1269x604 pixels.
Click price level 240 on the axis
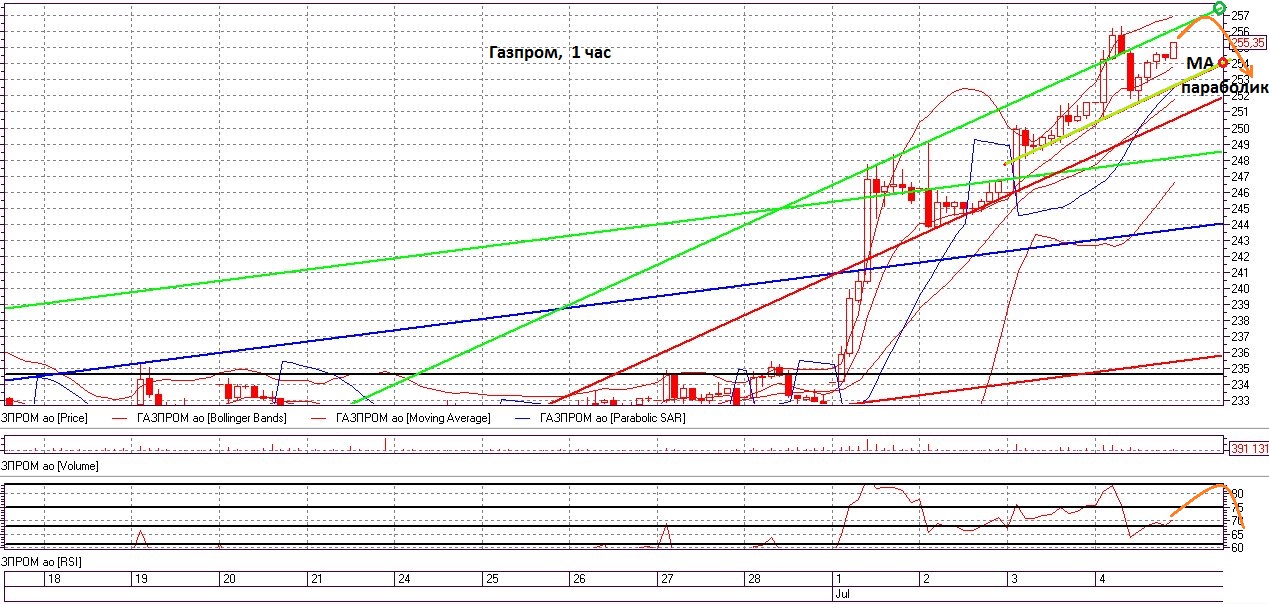click(1240, 288)
